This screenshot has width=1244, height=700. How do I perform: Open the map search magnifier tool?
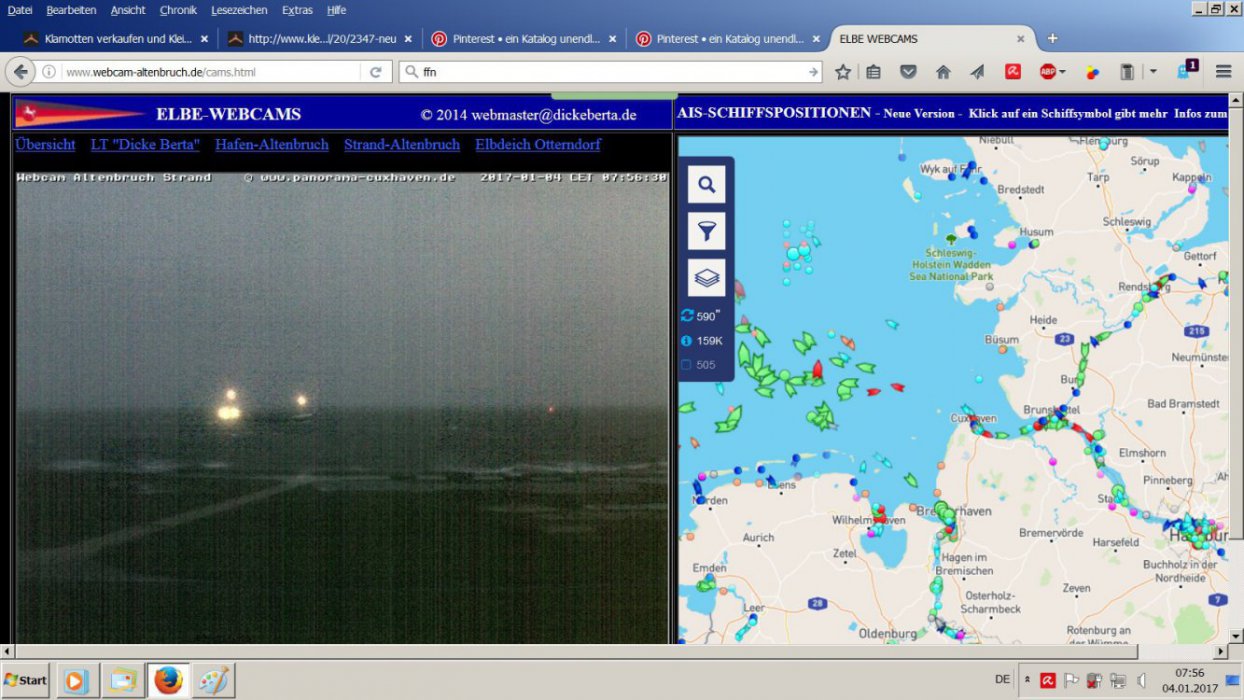707,184
